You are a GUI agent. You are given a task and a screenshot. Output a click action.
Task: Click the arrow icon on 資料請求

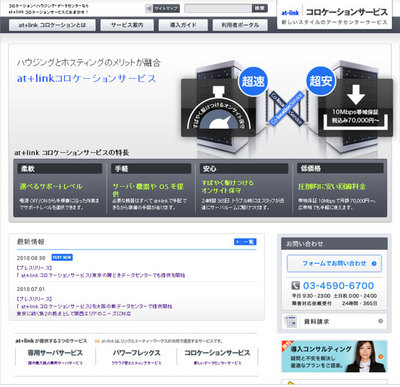380,321
